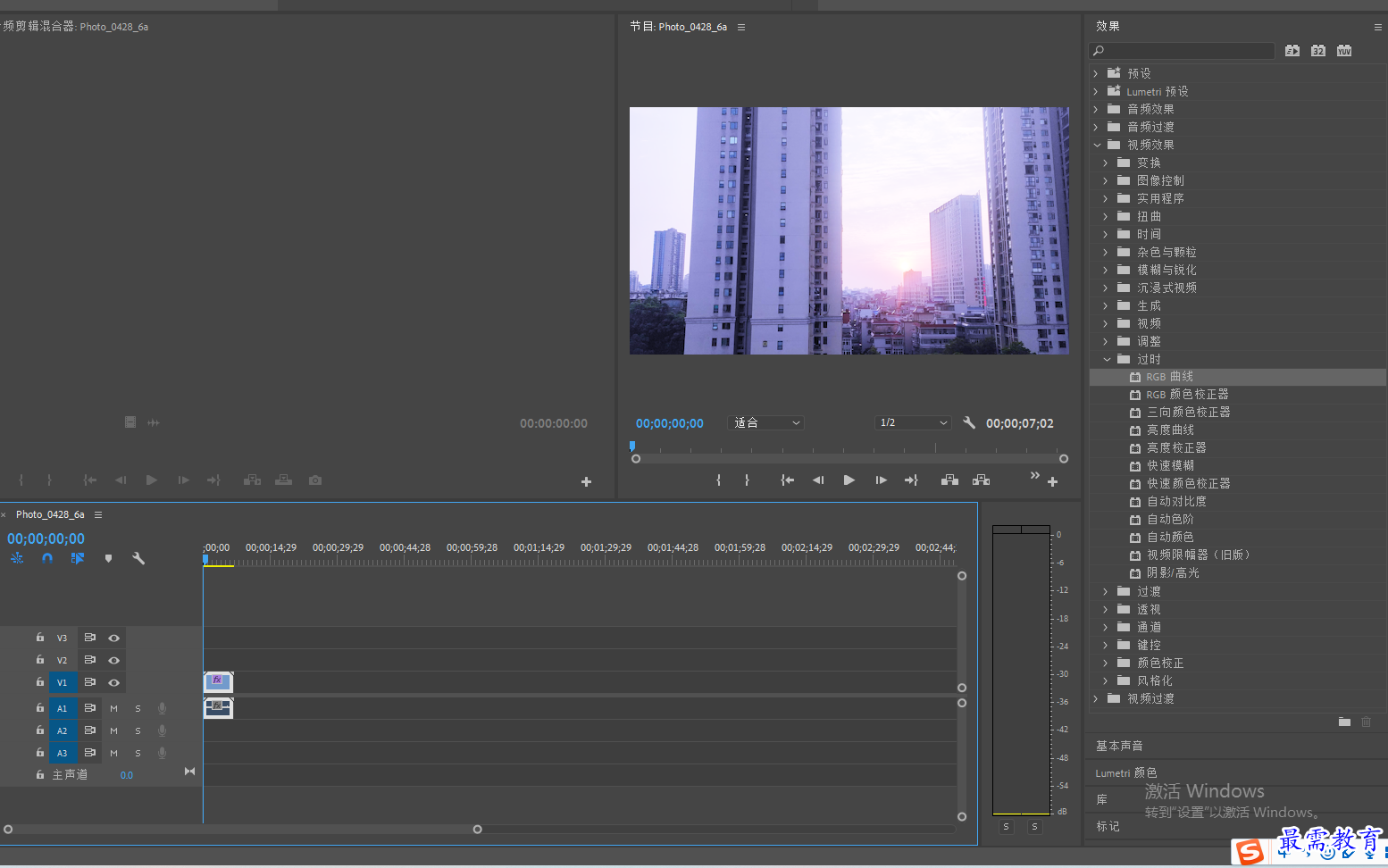1388x868 pixels.
Task: Click new custom bin folder in Effects panel
Action: point(1344,722)
